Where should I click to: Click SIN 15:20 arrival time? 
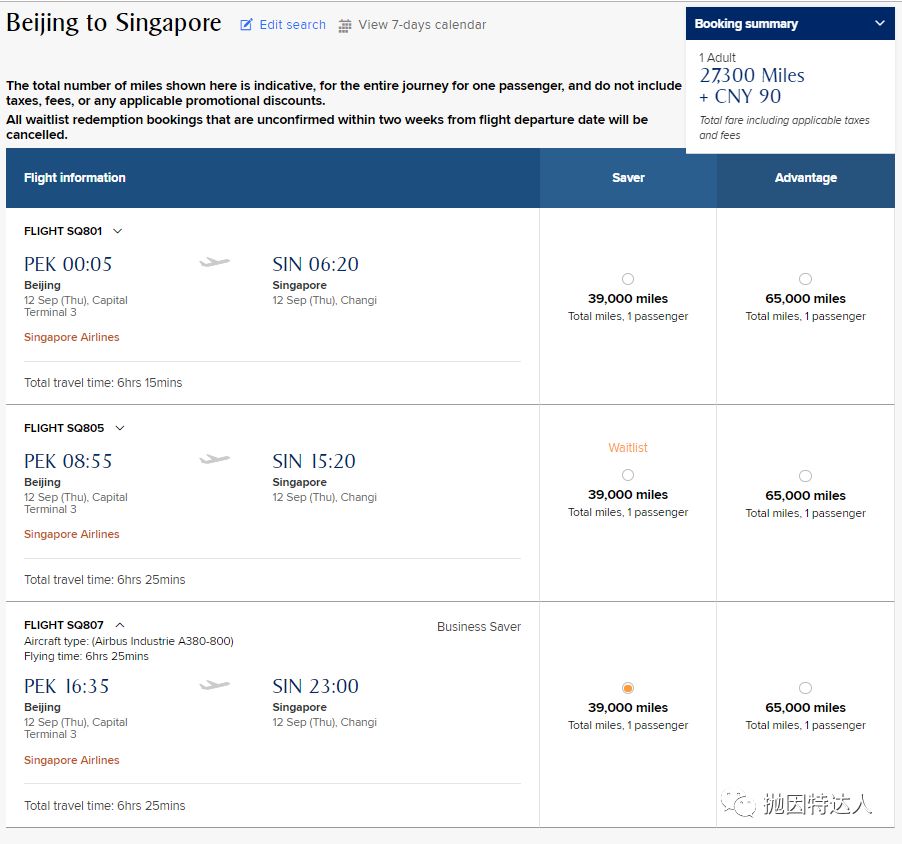coord(314,461)
